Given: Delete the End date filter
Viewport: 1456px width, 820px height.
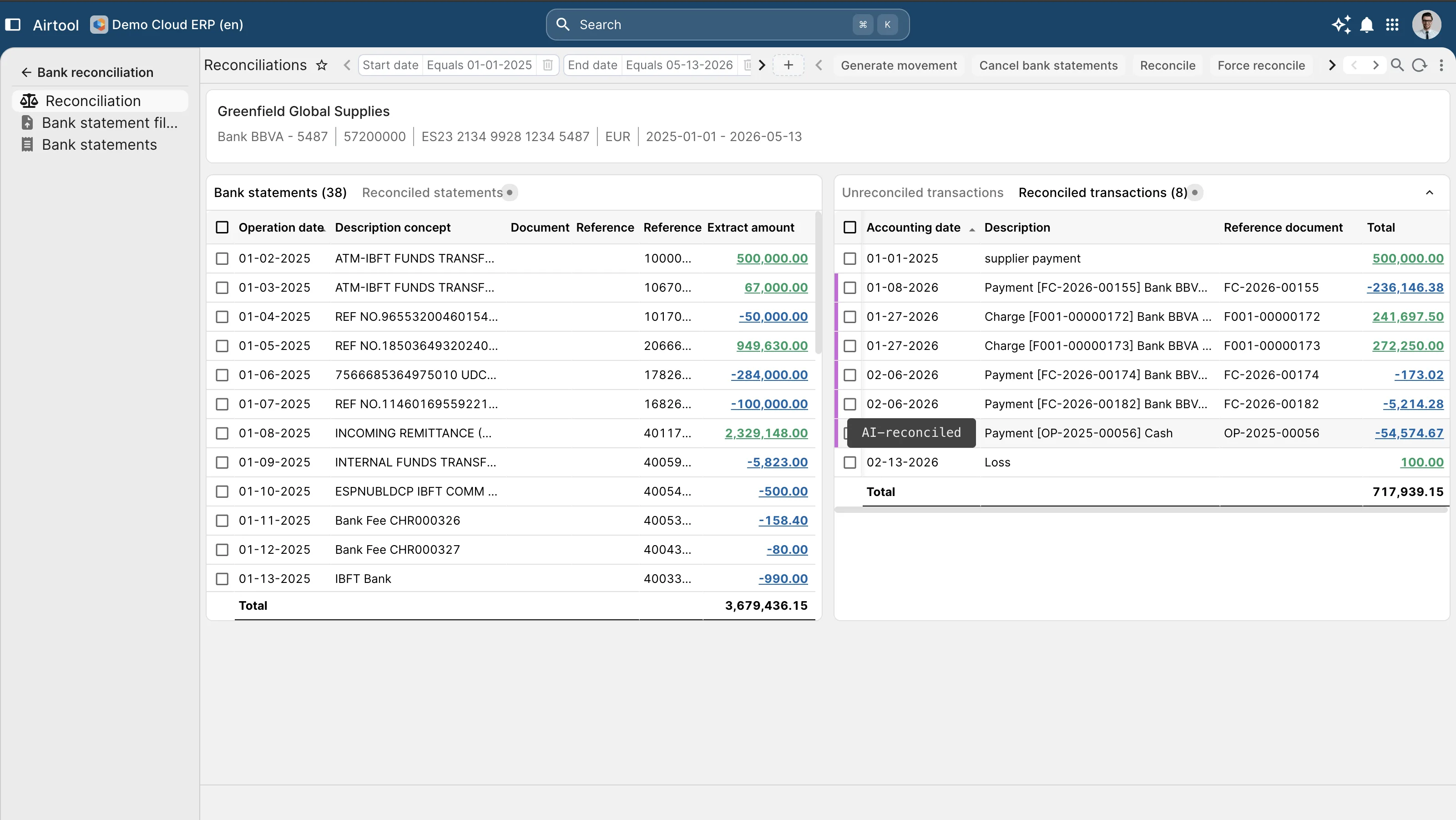Looking at the screenshot, I should coord(747,65).
